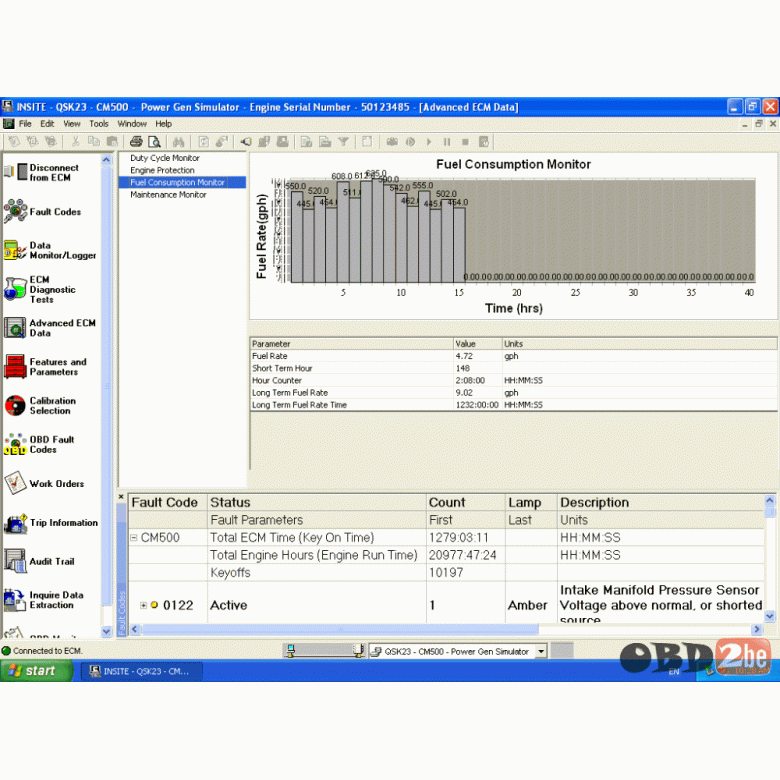Click the Status column header
Viewport: 780px width, 780px height.
pyautogui.click(x=317, y=502)
